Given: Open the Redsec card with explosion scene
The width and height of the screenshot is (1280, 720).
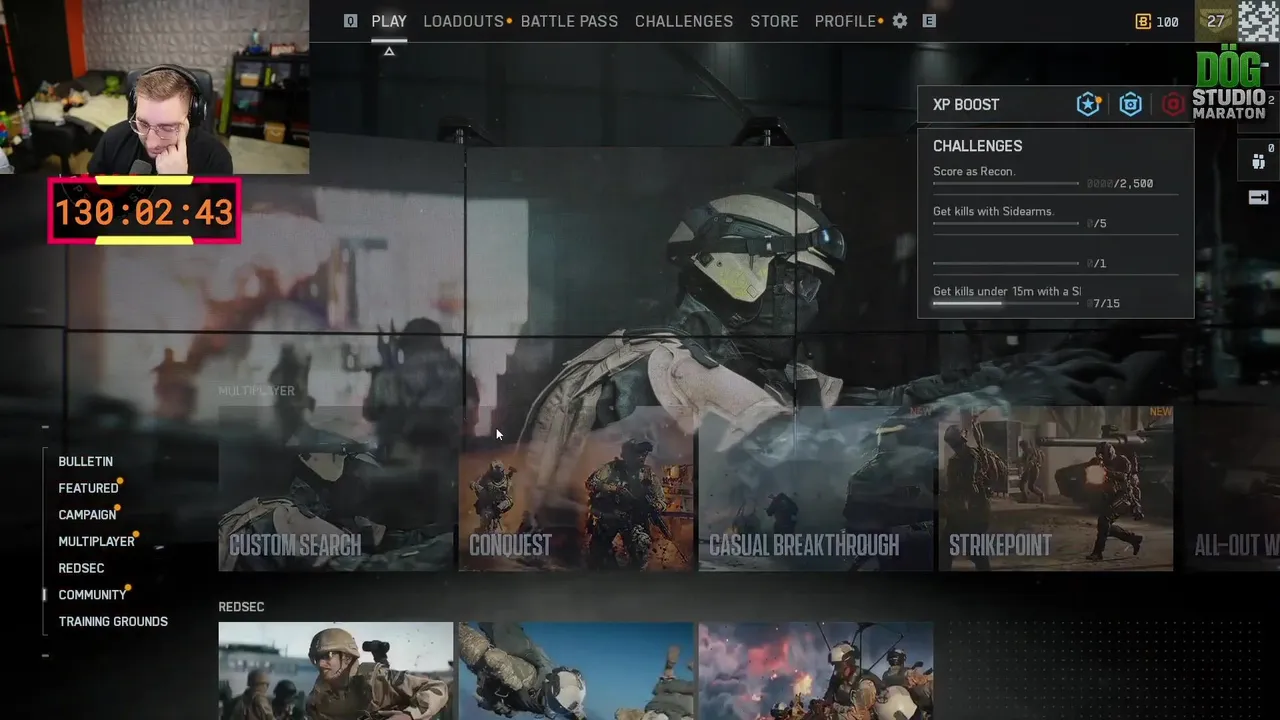Looking at the screenshot, I should (x=815, y=671).
